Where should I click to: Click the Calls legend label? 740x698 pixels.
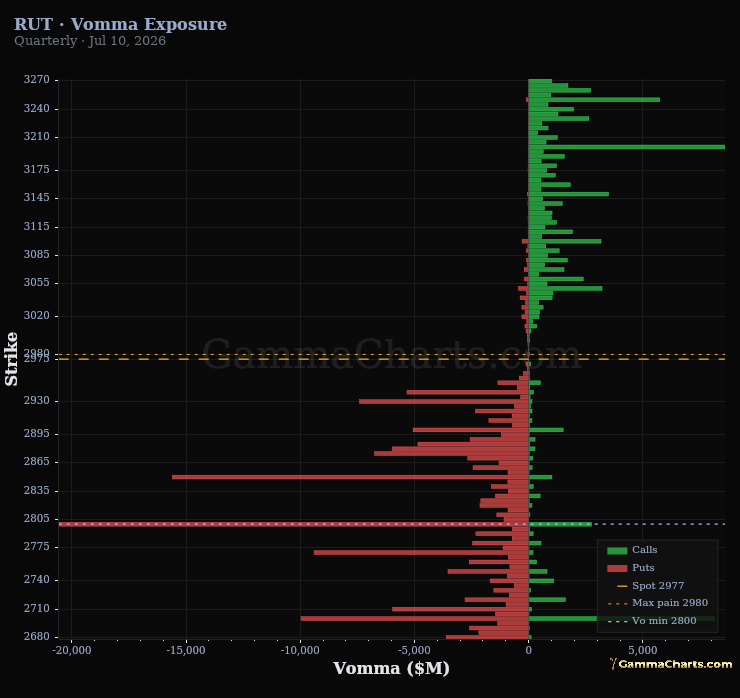[x=645, y=550]
